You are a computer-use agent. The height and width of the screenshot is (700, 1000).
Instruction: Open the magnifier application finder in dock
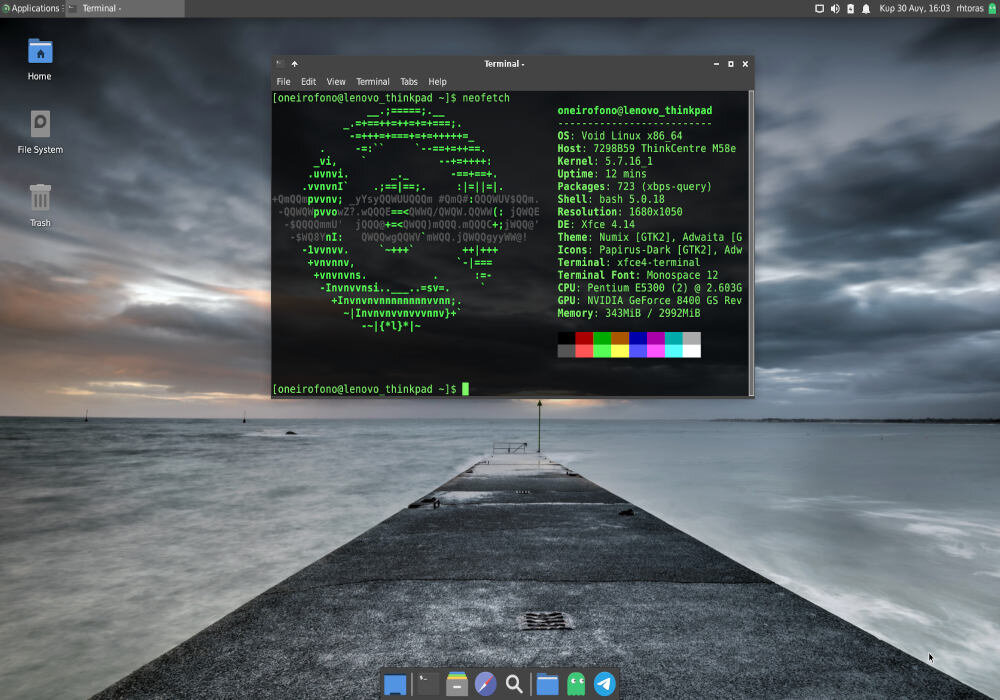tap(514, 684)
